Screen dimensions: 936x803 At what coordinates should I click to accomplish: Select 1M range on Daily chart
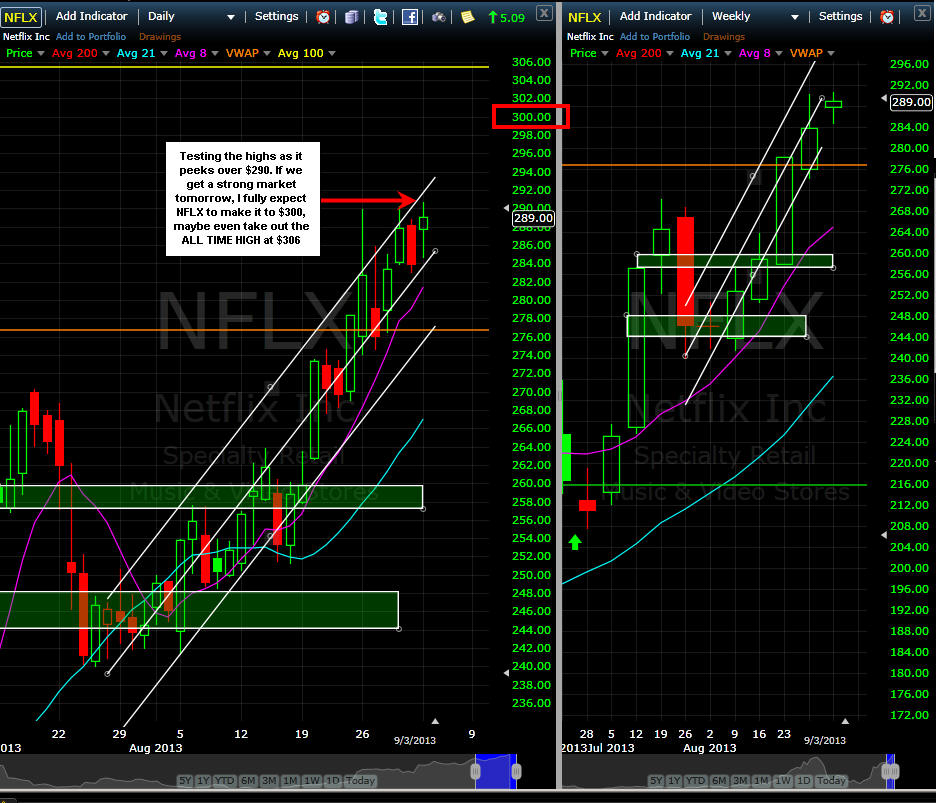tap(290, 780)
